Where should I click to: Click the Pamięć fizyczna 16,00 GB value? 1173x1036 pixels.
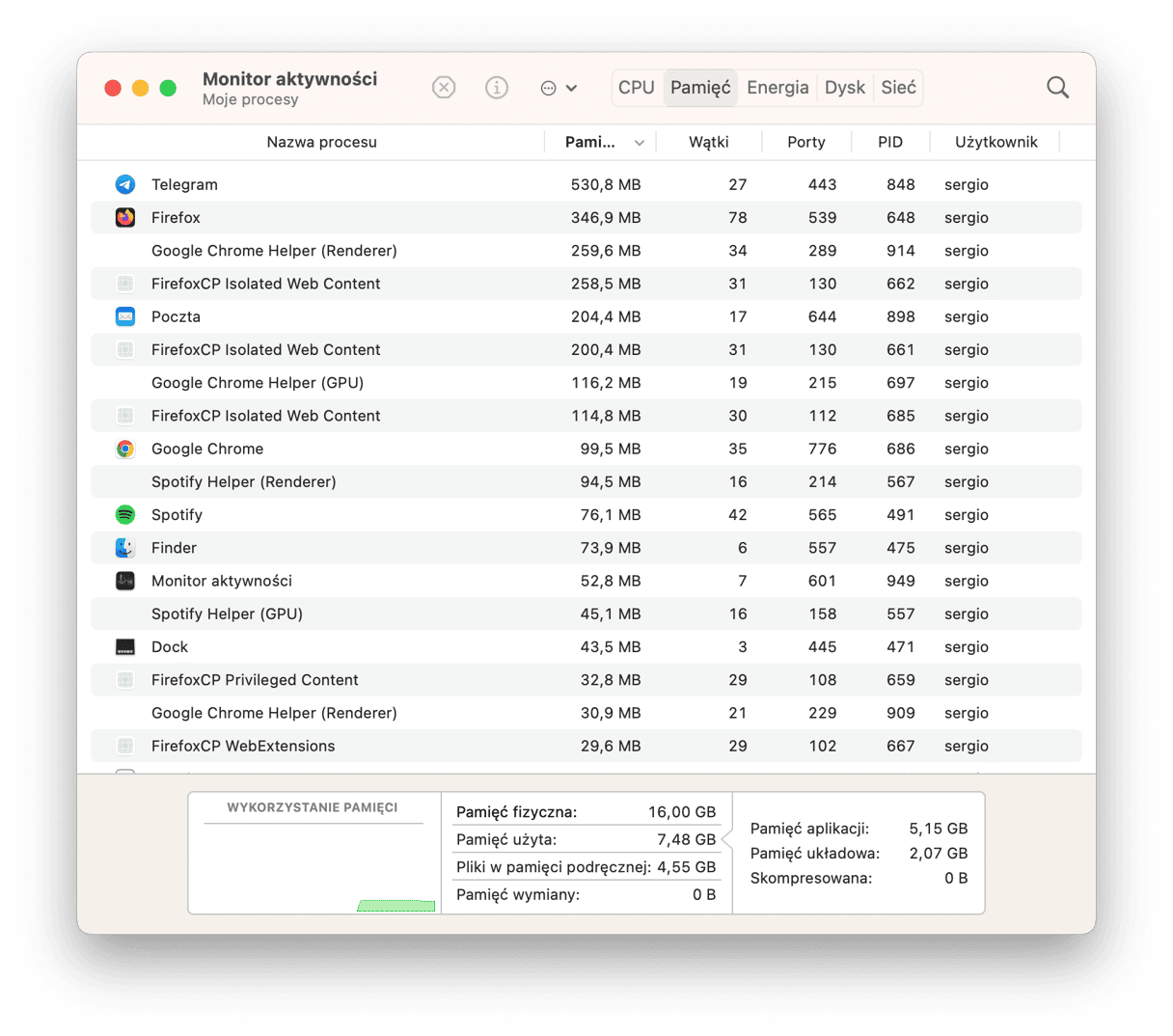click(x=682, y=812)
